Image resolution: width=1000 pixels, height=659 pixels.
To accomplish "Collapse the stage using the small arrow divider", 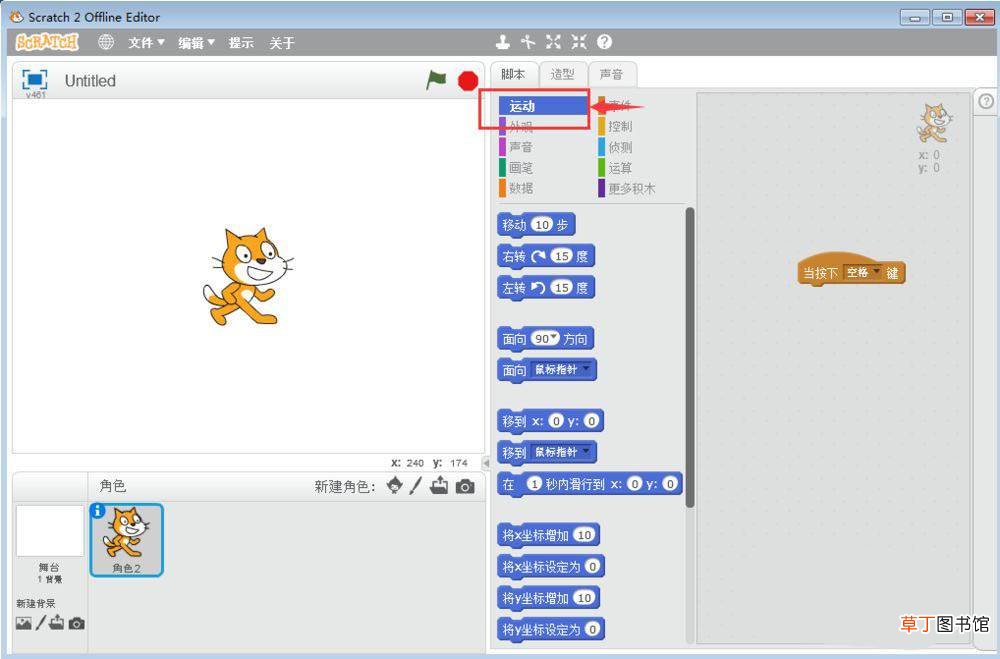I will tap(486, 463).
